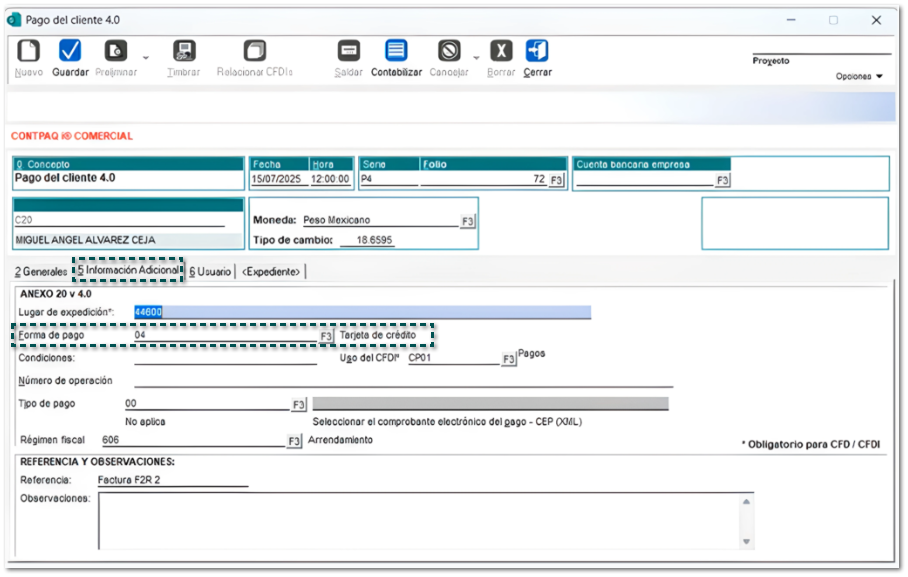Click F3 lookup beside Moneda field
This screenshot has width=908, height=577.
[x=467, y=220]
